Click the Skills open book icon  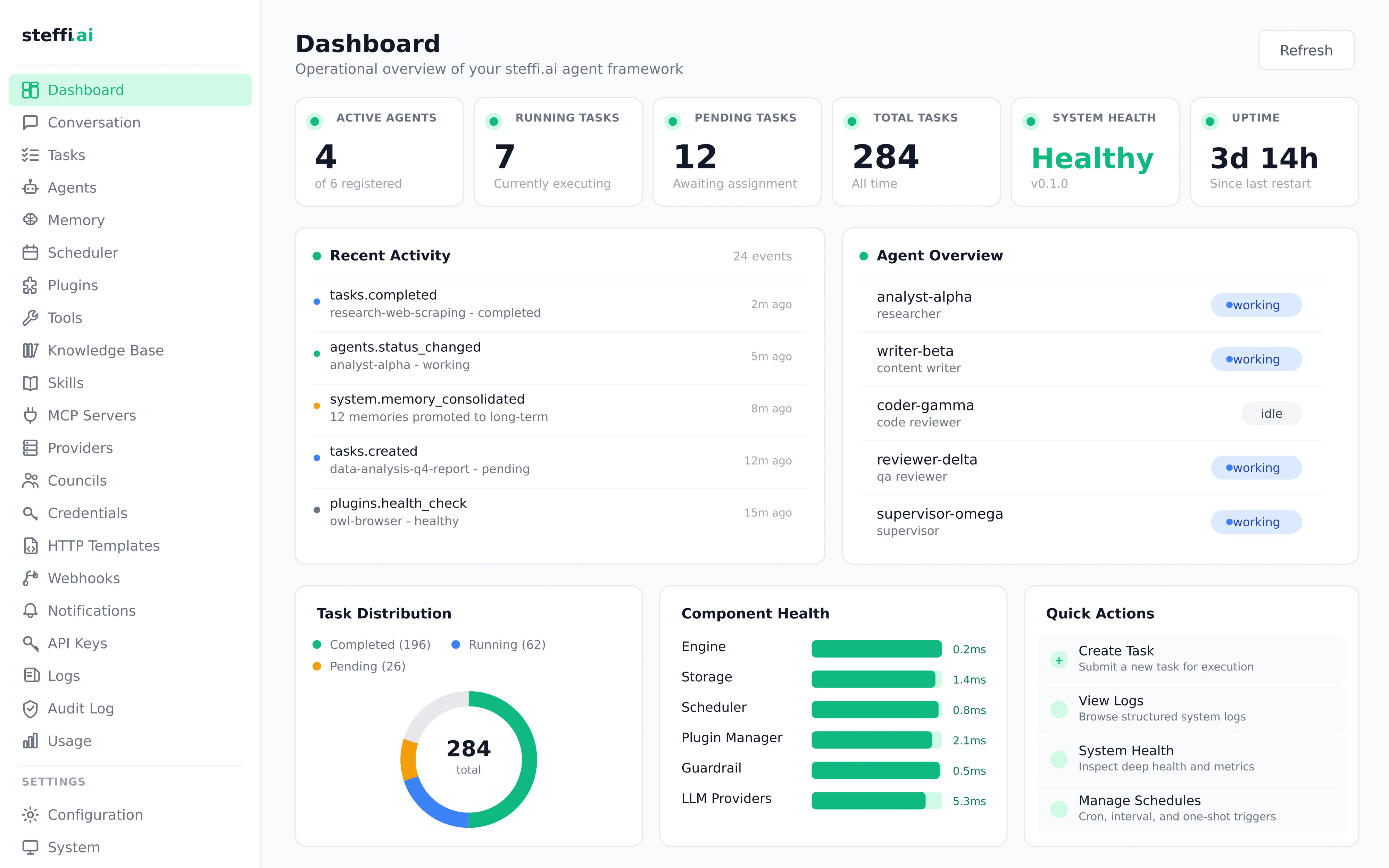click(31, 383)
